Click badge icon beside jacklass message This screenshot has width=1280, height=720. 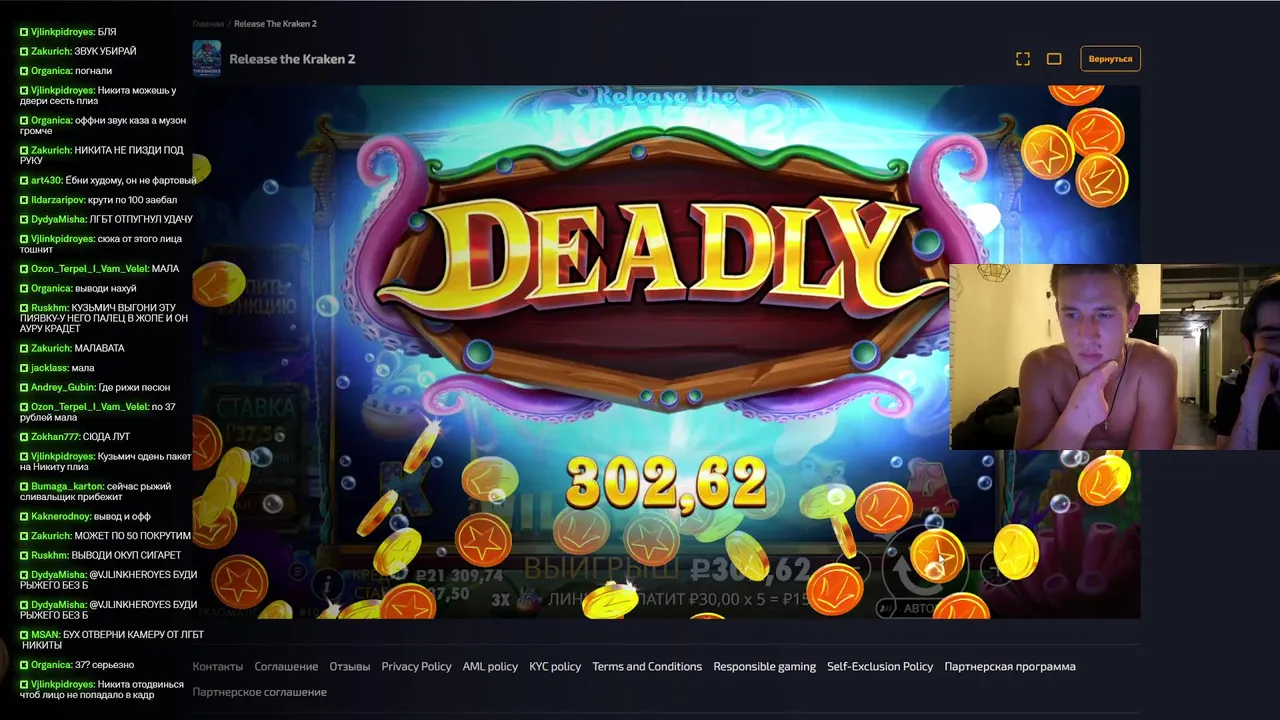(24, 368)
